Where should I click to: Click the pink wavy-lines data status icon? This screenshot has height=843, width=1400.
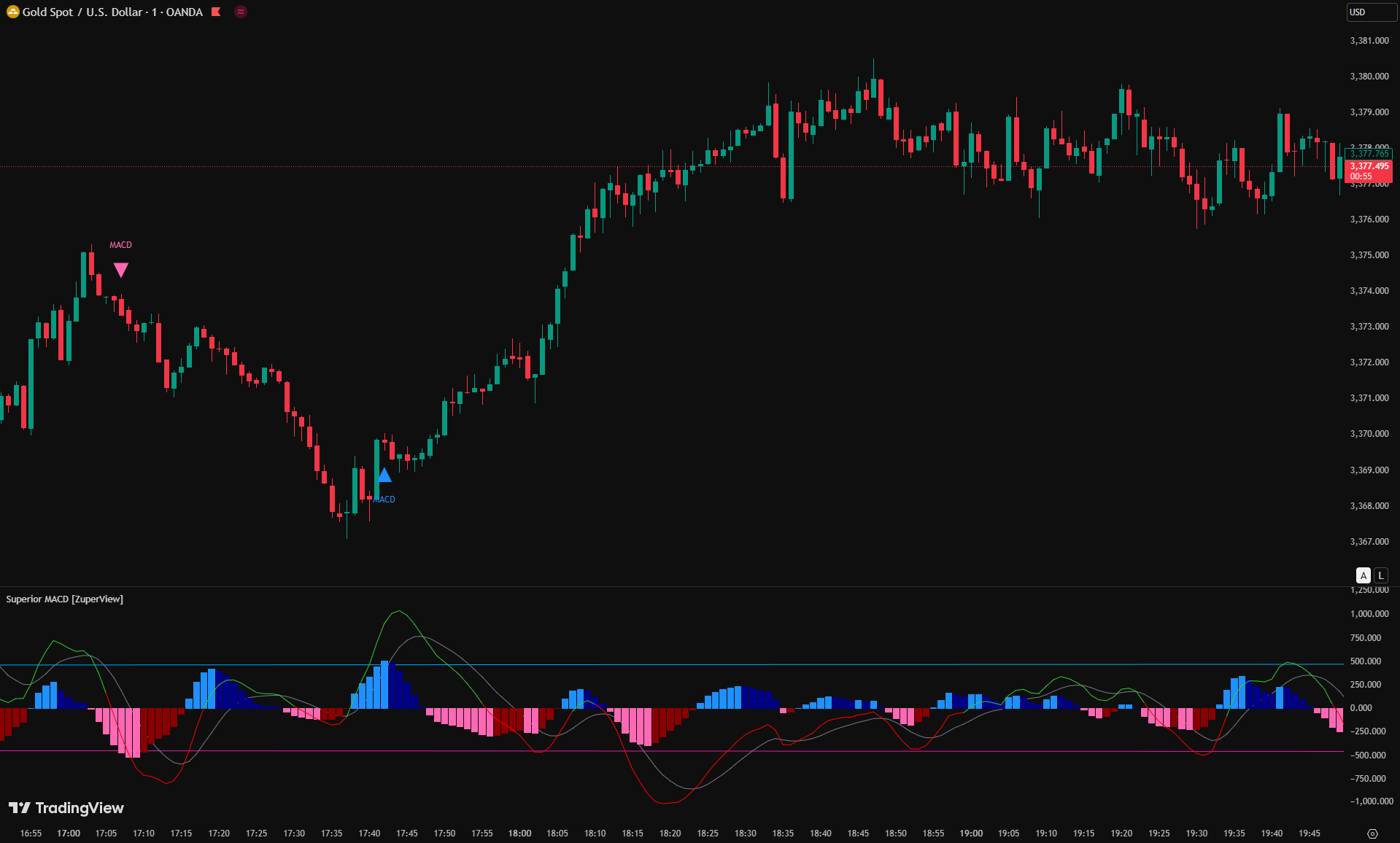[x=241, y=12]
